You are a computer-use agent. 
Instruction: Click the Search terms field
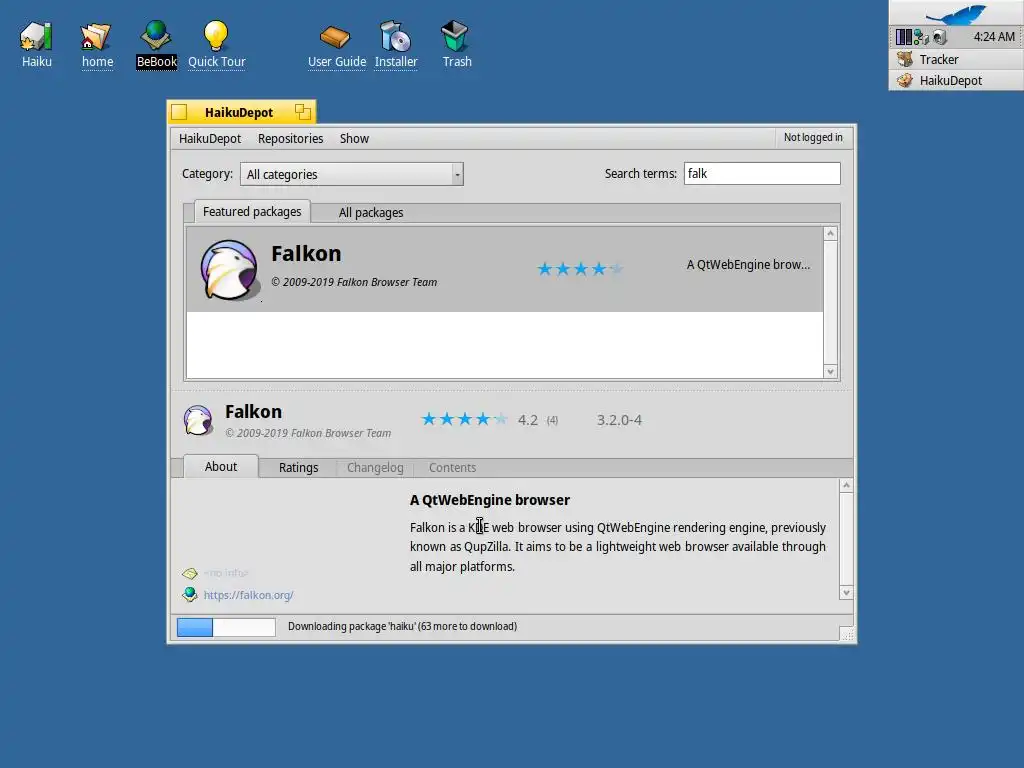761,174
